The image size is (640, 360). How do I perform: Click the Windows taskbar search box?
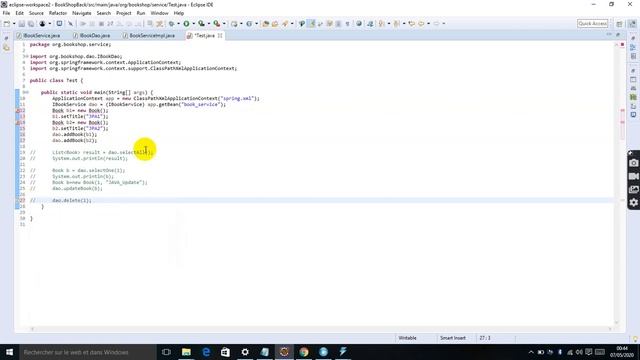tap(87, 352)
